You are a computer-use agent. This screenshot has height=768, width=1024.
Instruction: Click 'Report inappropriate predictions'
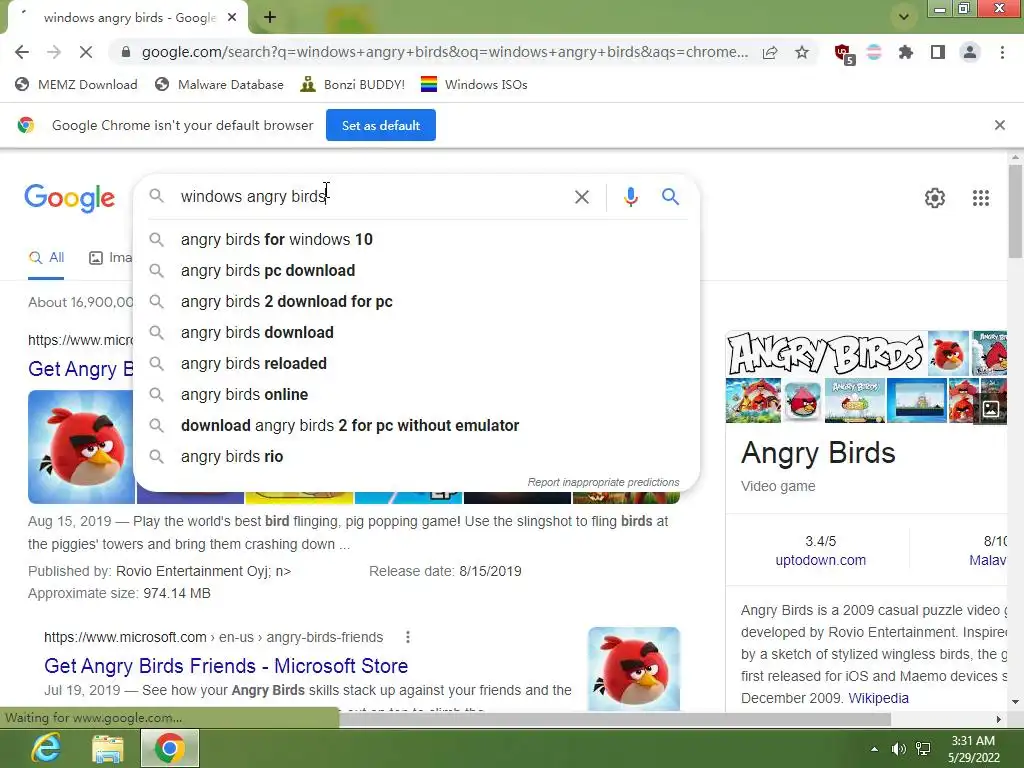[x=603, y=482]
